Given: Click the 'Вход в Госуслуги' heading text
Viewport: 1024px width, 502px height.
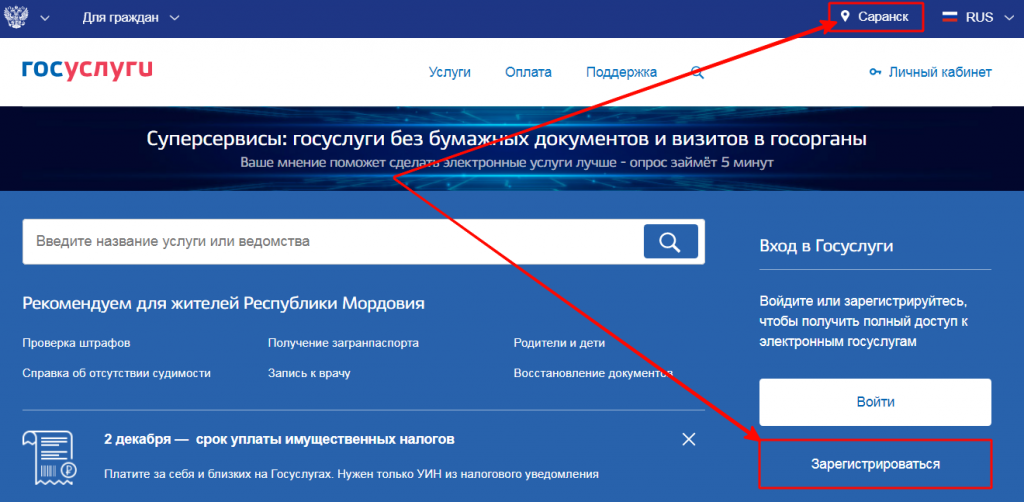Looking at the screenshot, I should click(826, 246).
